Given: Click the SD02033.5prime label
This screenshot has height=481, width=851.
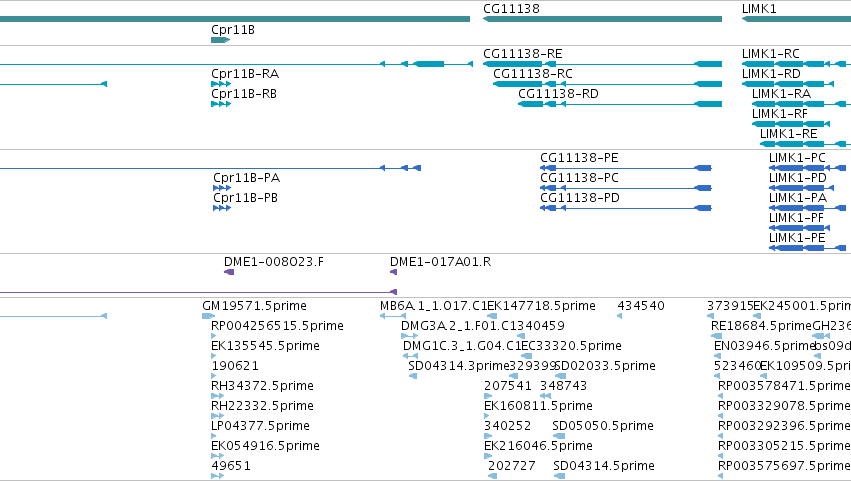Looking at the screenshot, I should click(x=606, y=366).
